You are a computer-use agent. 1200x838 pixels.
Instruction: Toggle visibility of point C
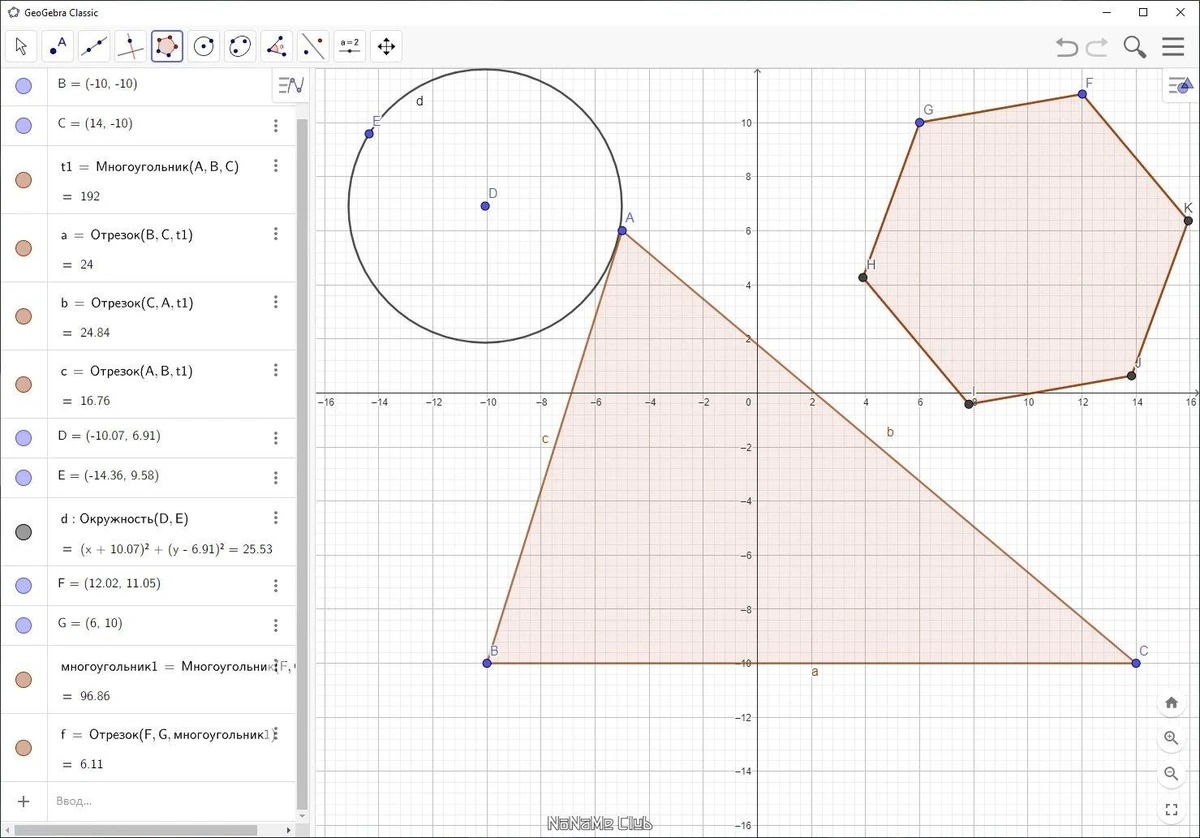click(x=24, y=125)
